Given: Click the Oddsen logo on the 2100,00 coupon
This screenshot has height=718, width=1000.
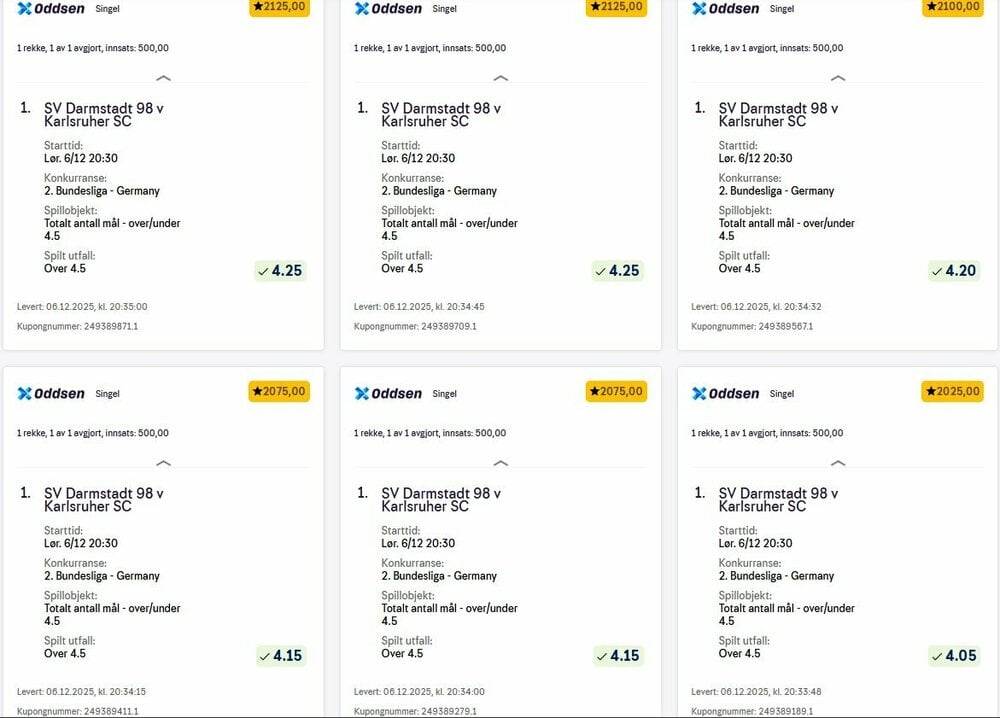Looking at the screenshot, I should (726, 9).
